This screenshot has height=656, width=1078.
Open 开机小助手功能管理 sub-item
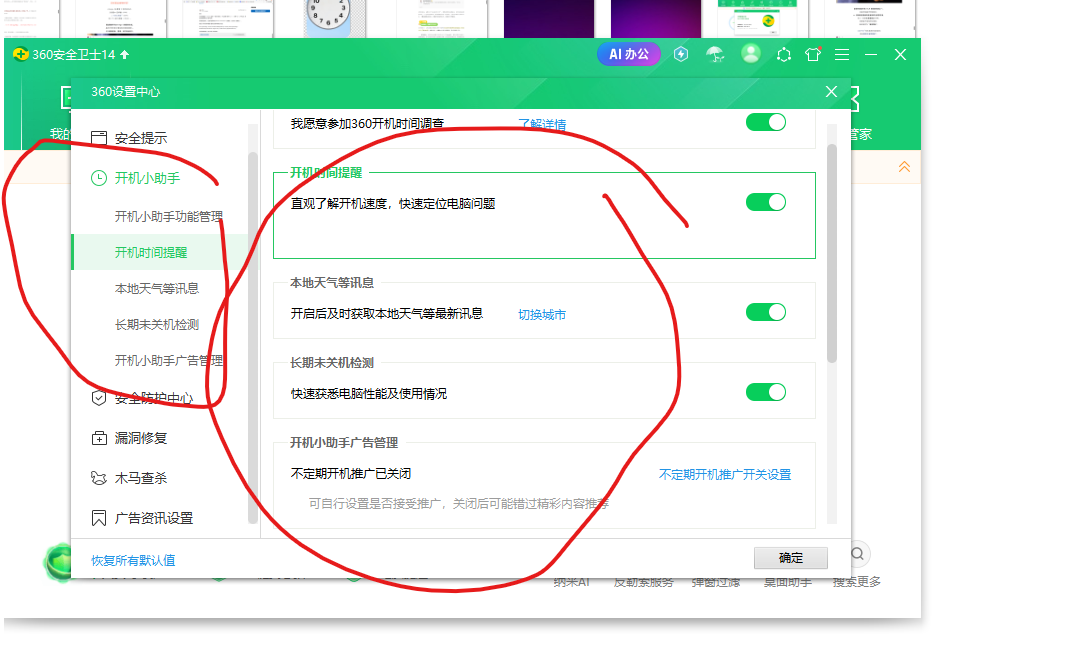click(168, 217)
